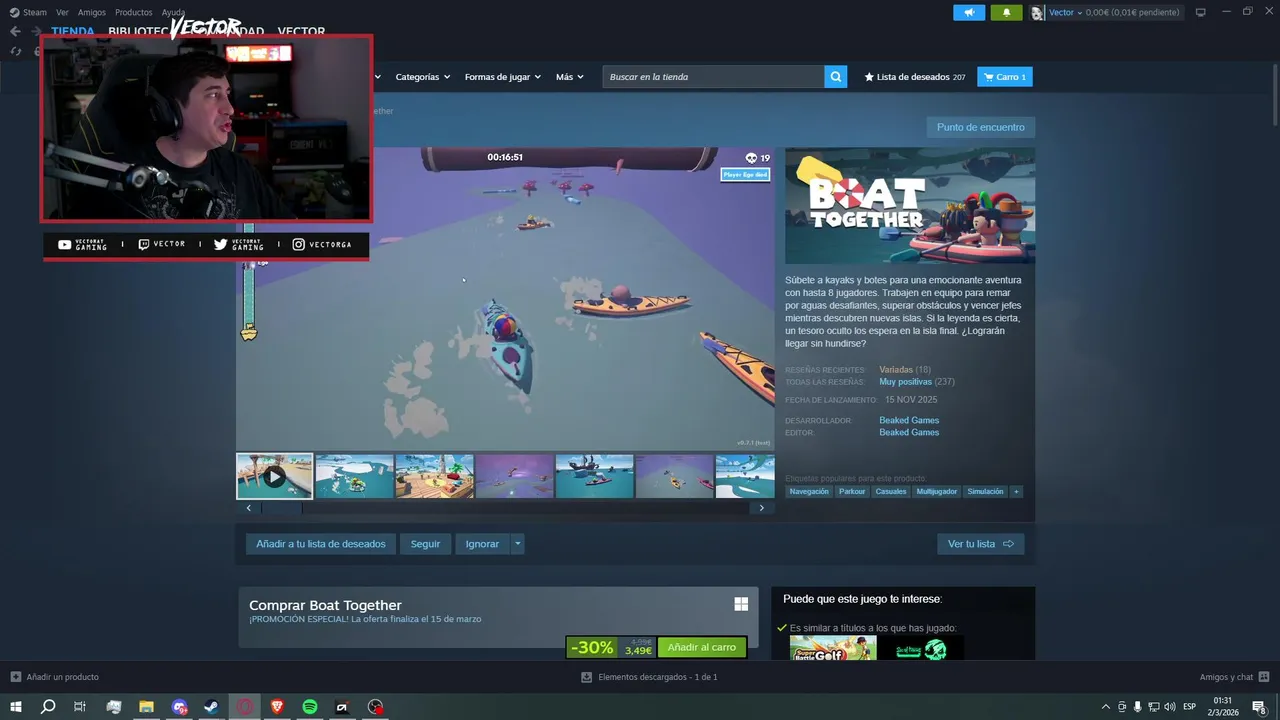Click the Añadir un producto plus icon
This screenshot has height=720, width=1280.
tap(15, 677)
